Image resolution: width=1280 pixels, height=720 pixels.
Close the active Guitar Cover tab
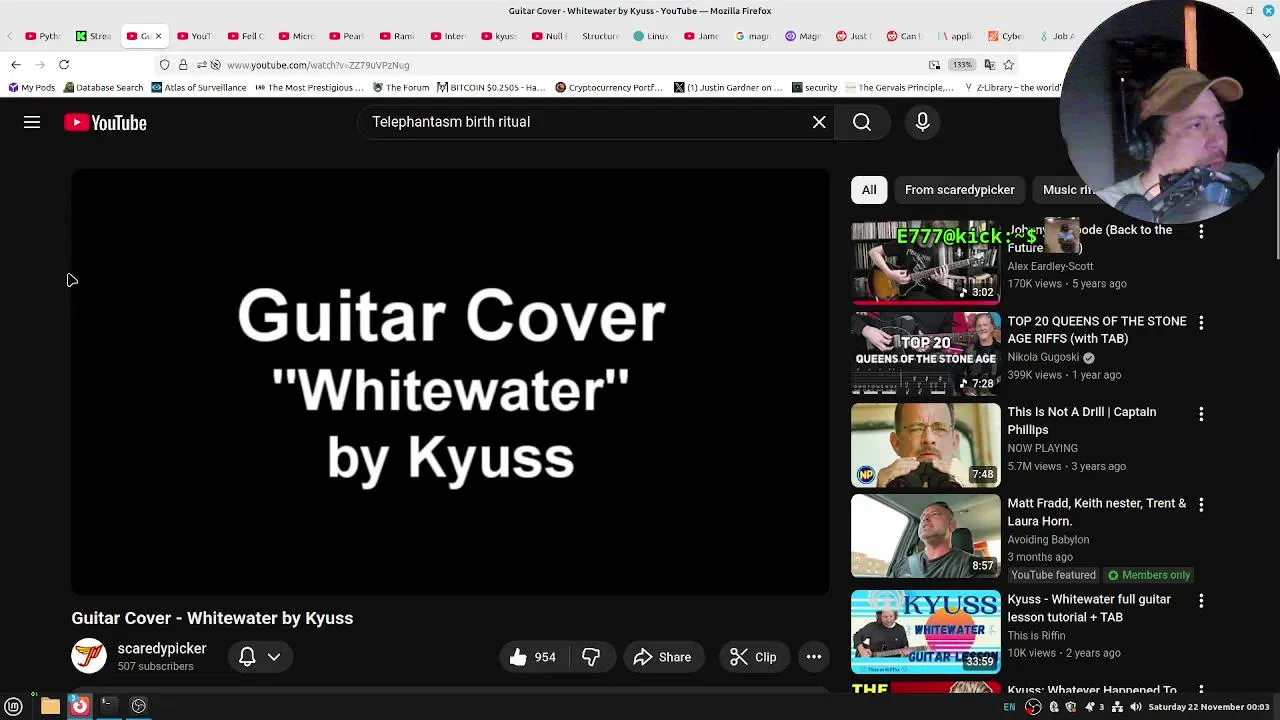(x=158, y=36)
